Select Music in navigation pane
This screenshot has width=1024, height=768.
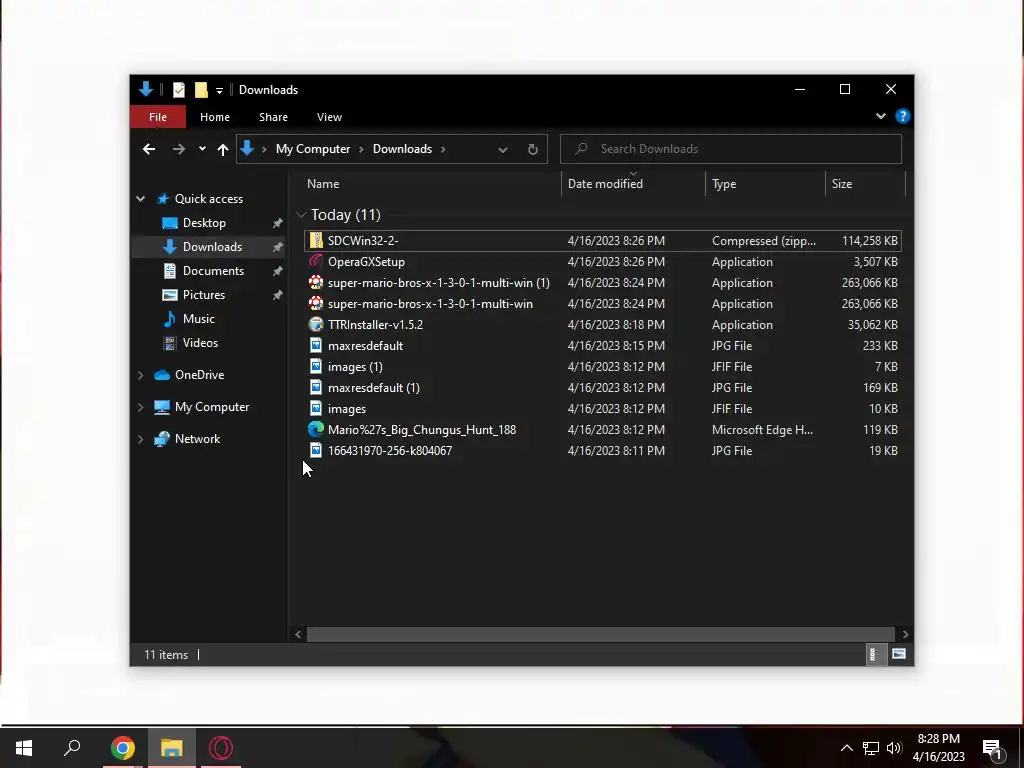[x=199, y=319]
